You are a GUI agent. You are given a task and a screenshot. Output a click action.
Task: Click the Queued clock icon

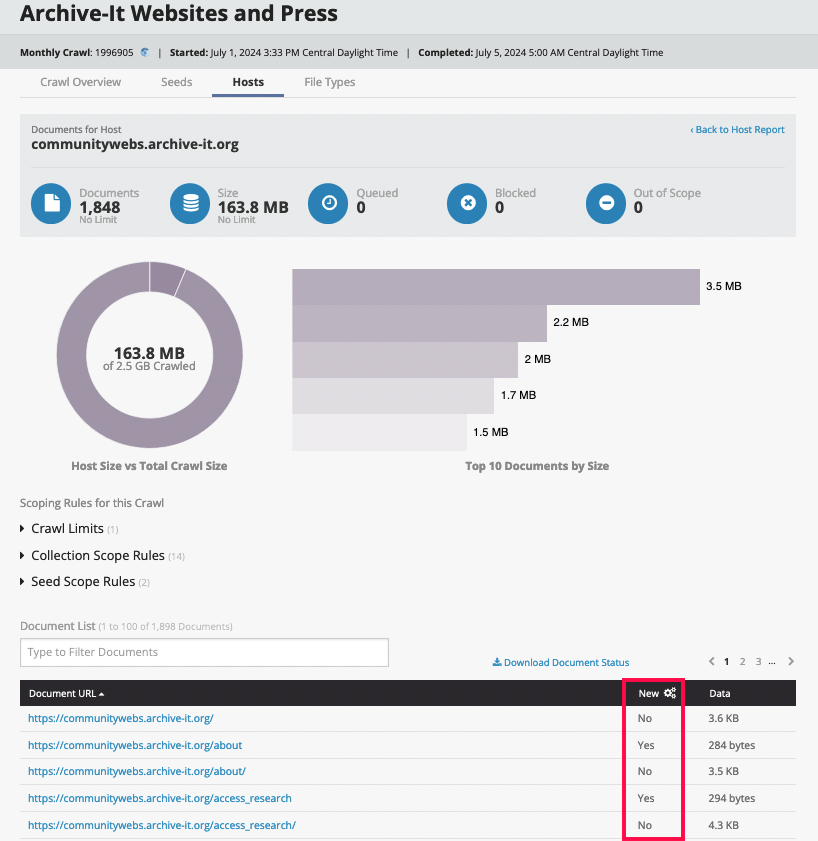328,204
